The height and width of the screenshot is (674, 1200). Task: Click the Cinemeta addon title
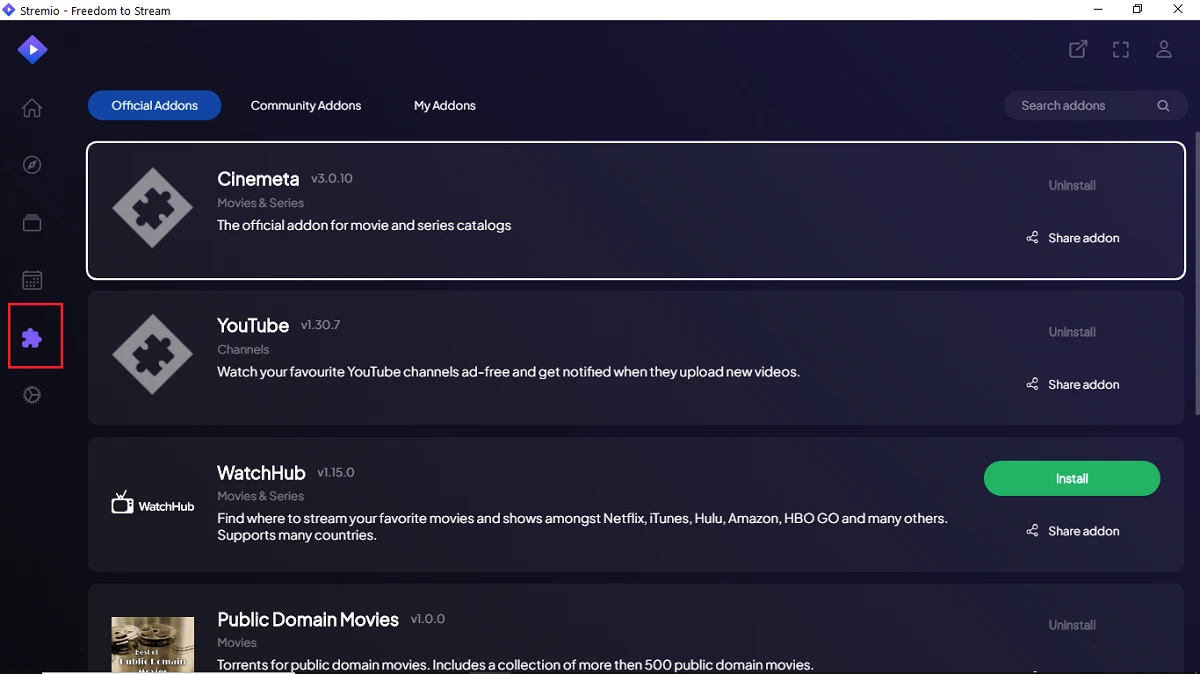coord(258,179)
